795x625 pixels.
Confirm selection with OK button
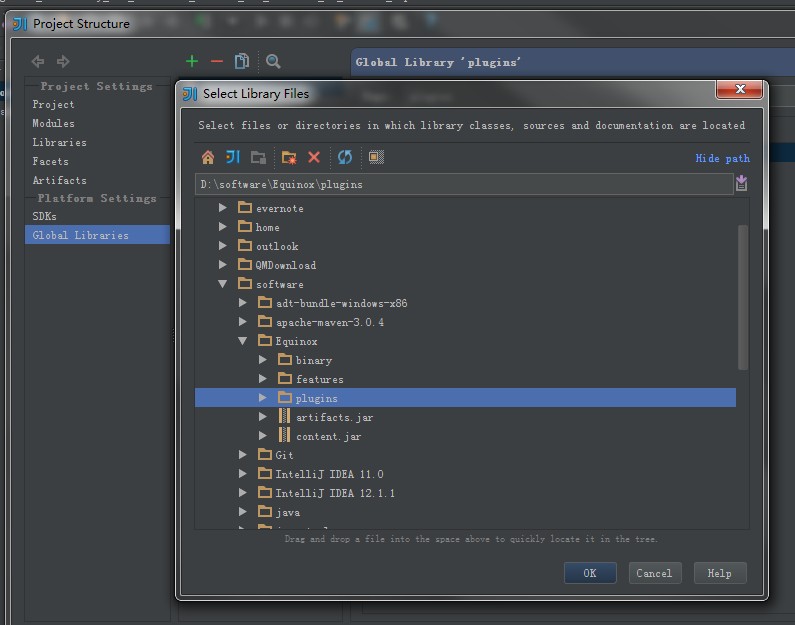click(590, 573)
